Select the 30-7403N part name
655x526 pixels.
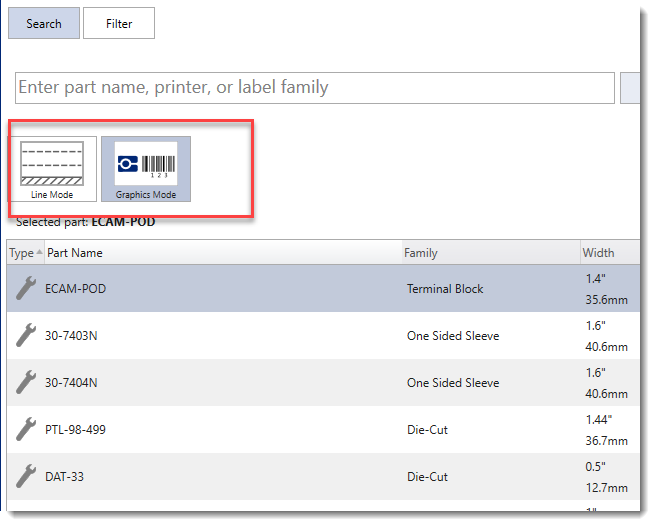tap(72, 336)
